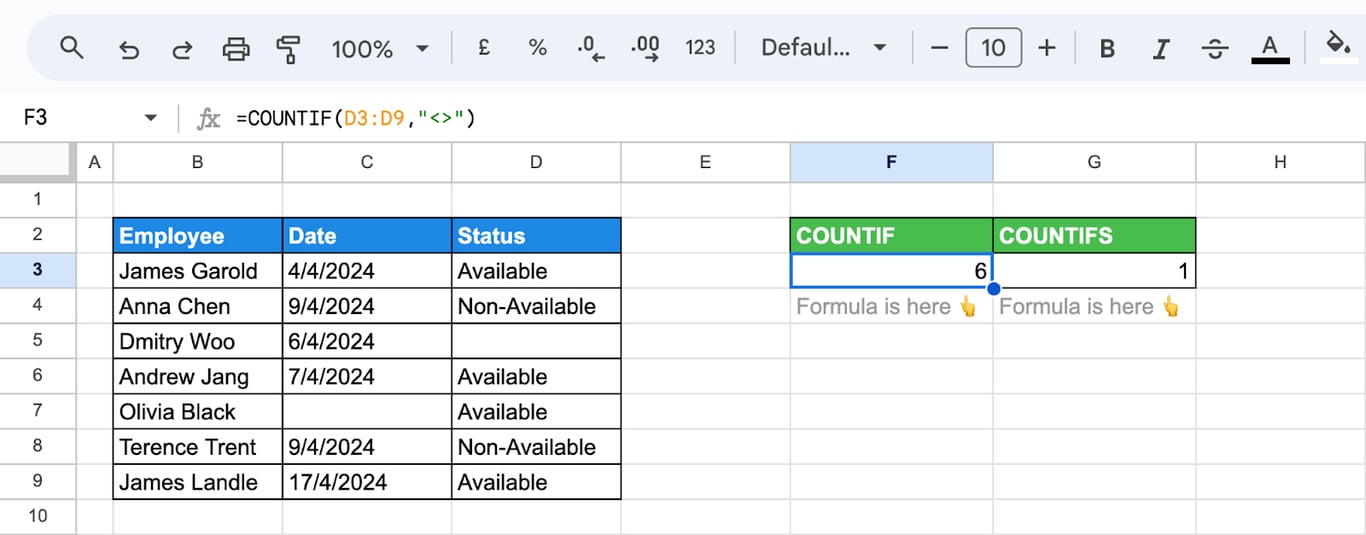Format as currency with pound icon
This screenshot has width=1366, height=535.
click(484, 47)
